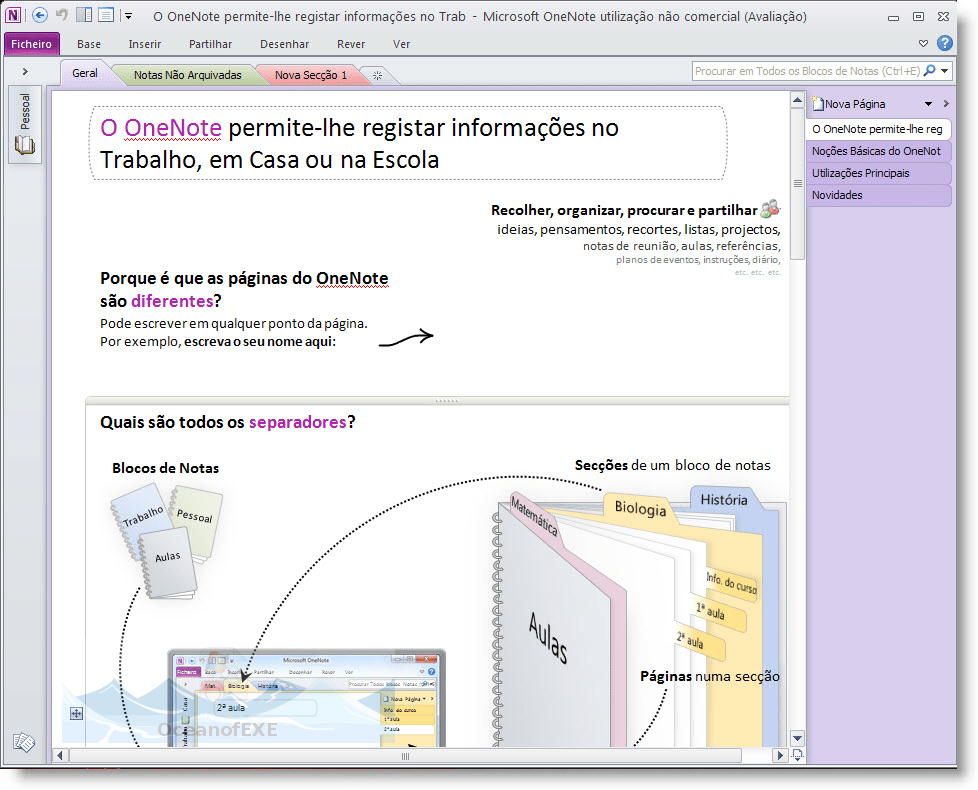Click the História tab in the illustration

[724, 499]
